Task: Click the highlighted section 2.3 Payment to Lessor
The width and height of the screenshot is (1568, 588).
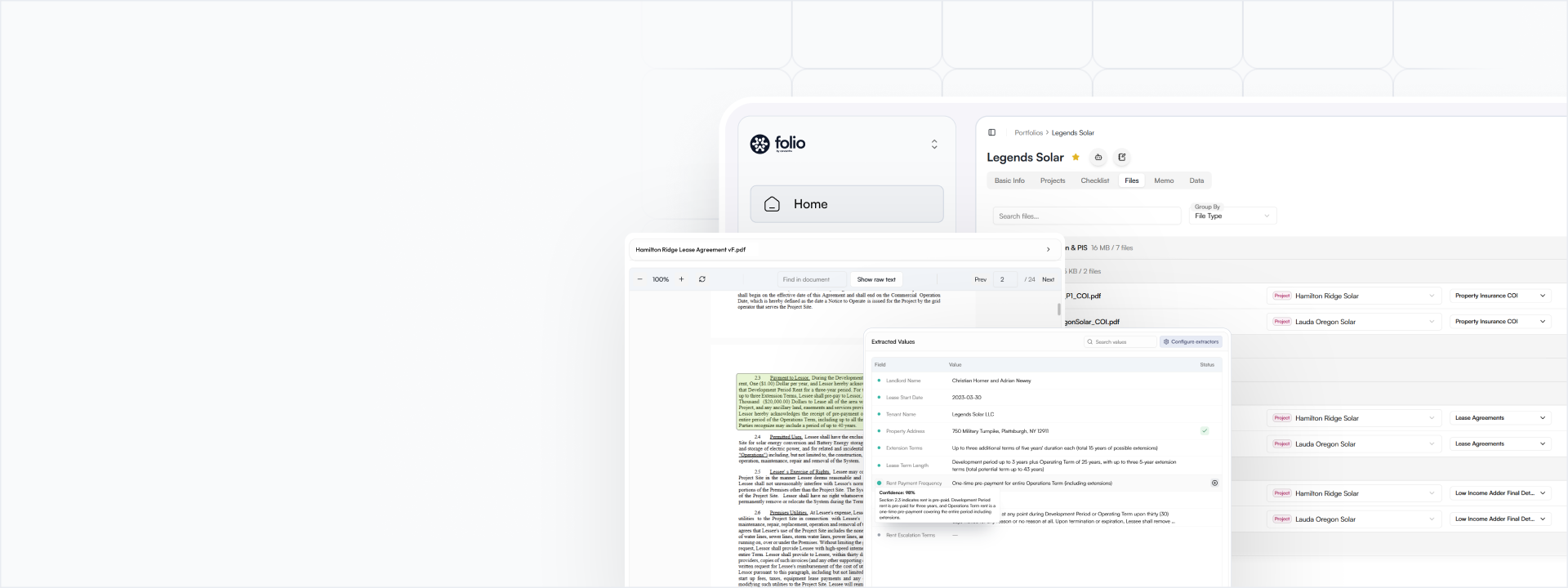Action: tap(800, 402)
